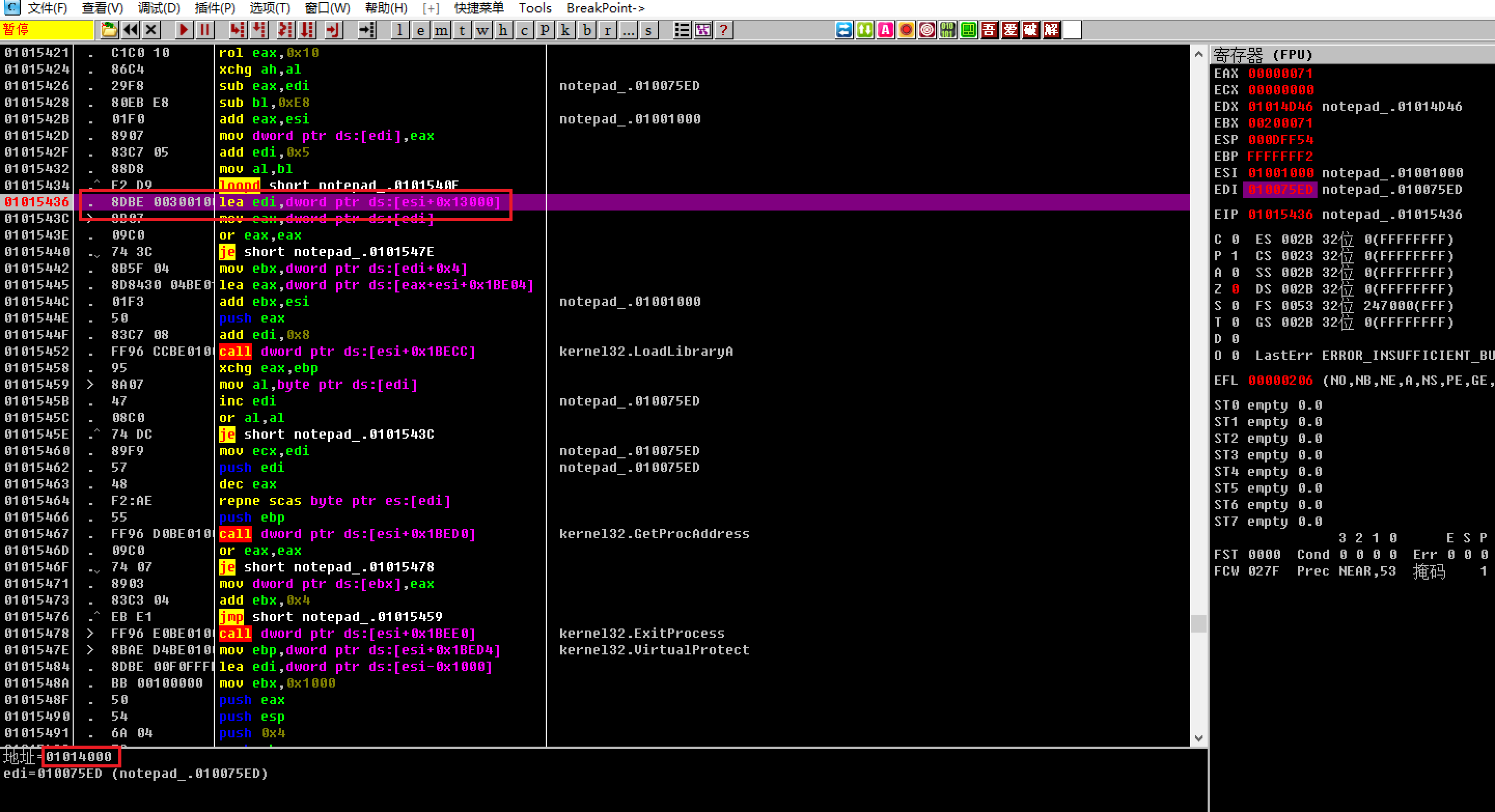Open memory map with 'm' button
This screenshot has width=1495, height=812.
[441, 30]
